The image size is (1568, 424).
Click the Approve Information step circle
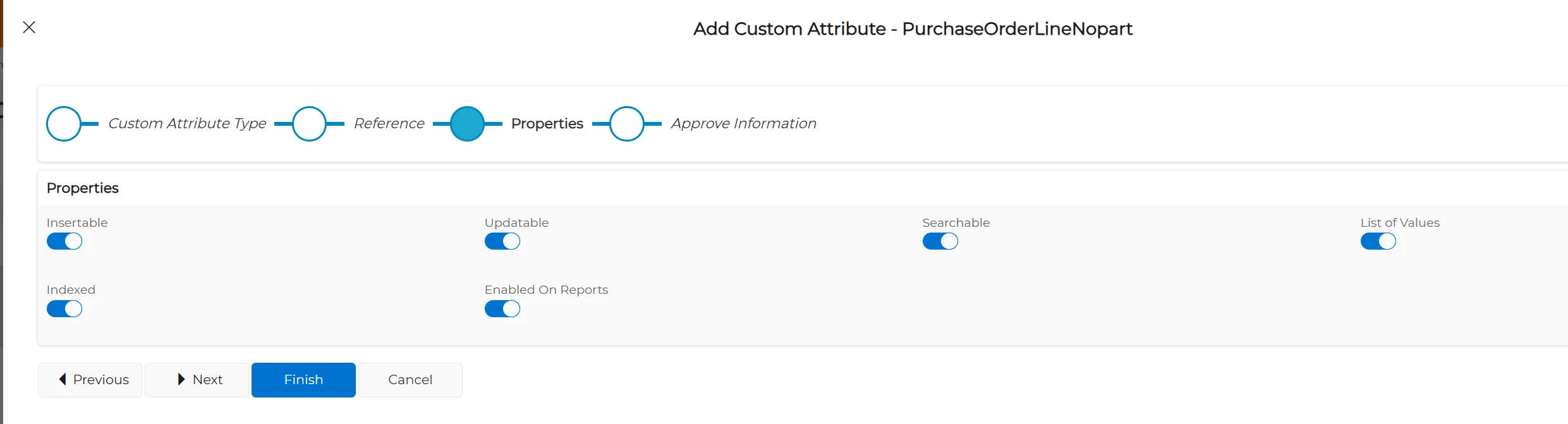tap(626, 124)
